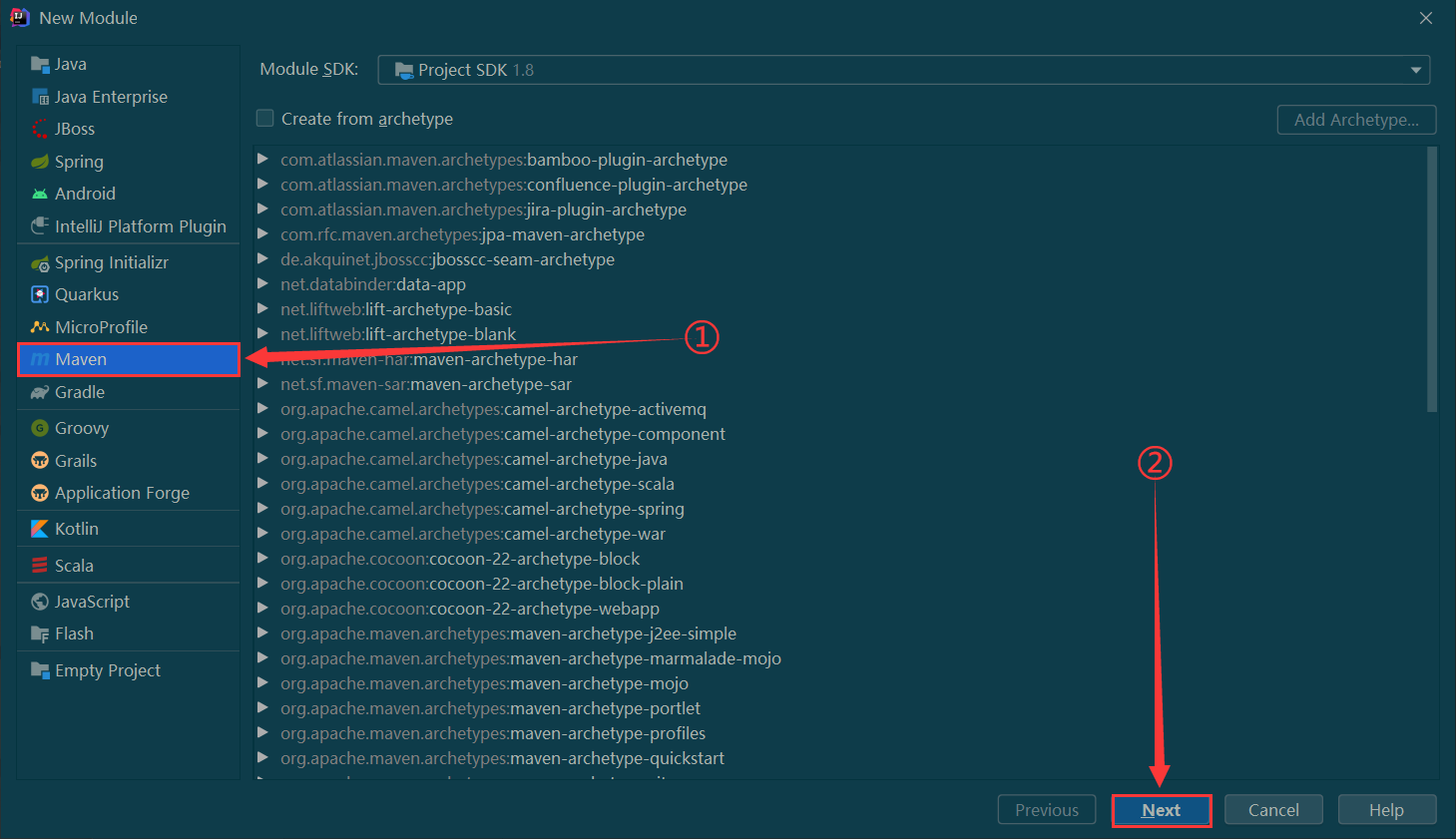Viewport: 1456px width, 839px height.
Task: Click the JavaScript globe icon
Action: click(x=40, y=602)
